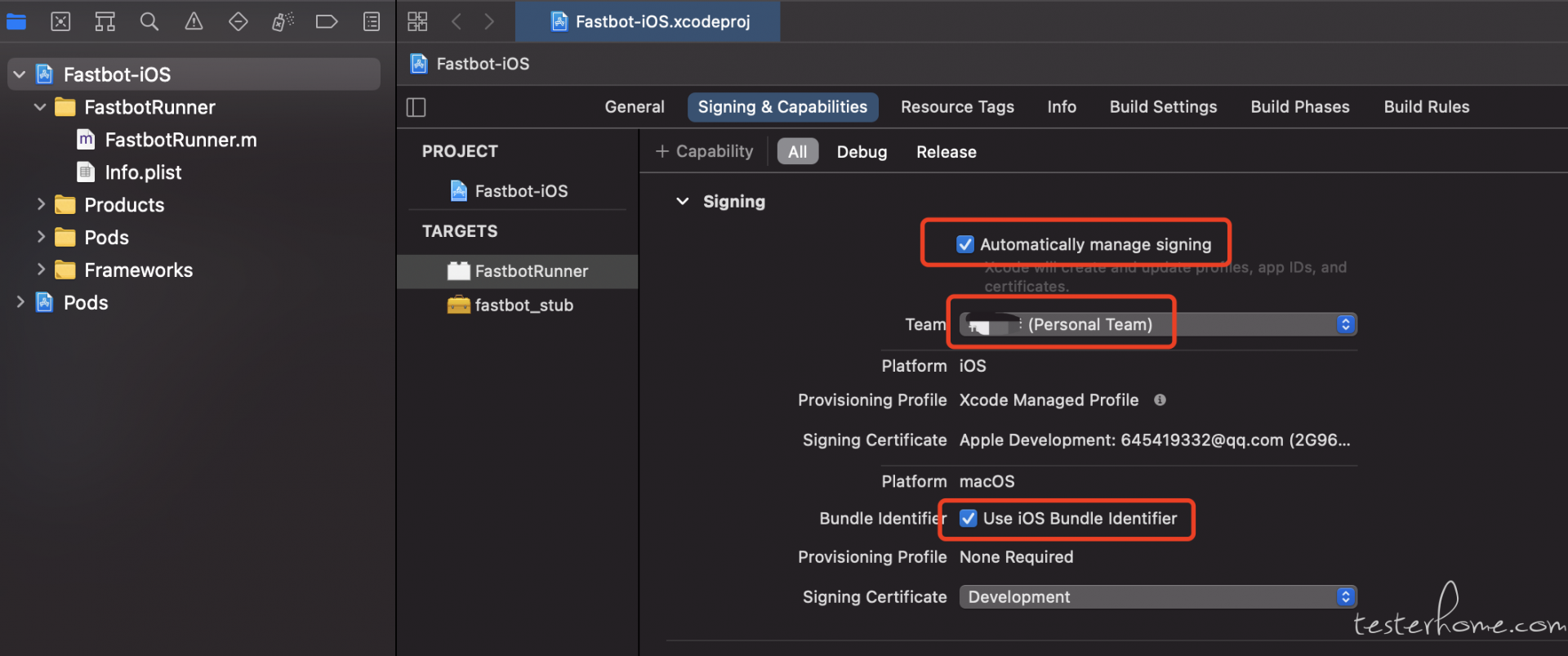The width and height of the screenshot is (1568, 656).
Task: Open the Resource Tags tab
Action: [957, 107]
